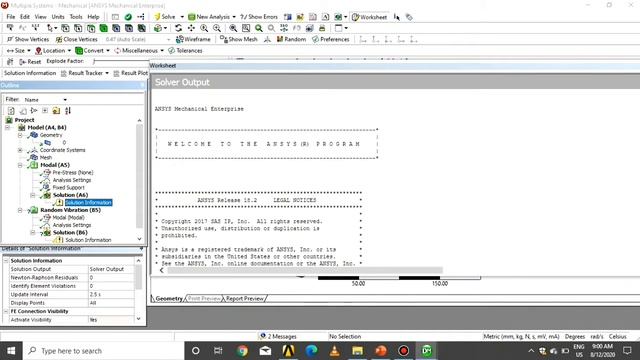Expand the Coordinate Systems node

[x=20, y=150]
